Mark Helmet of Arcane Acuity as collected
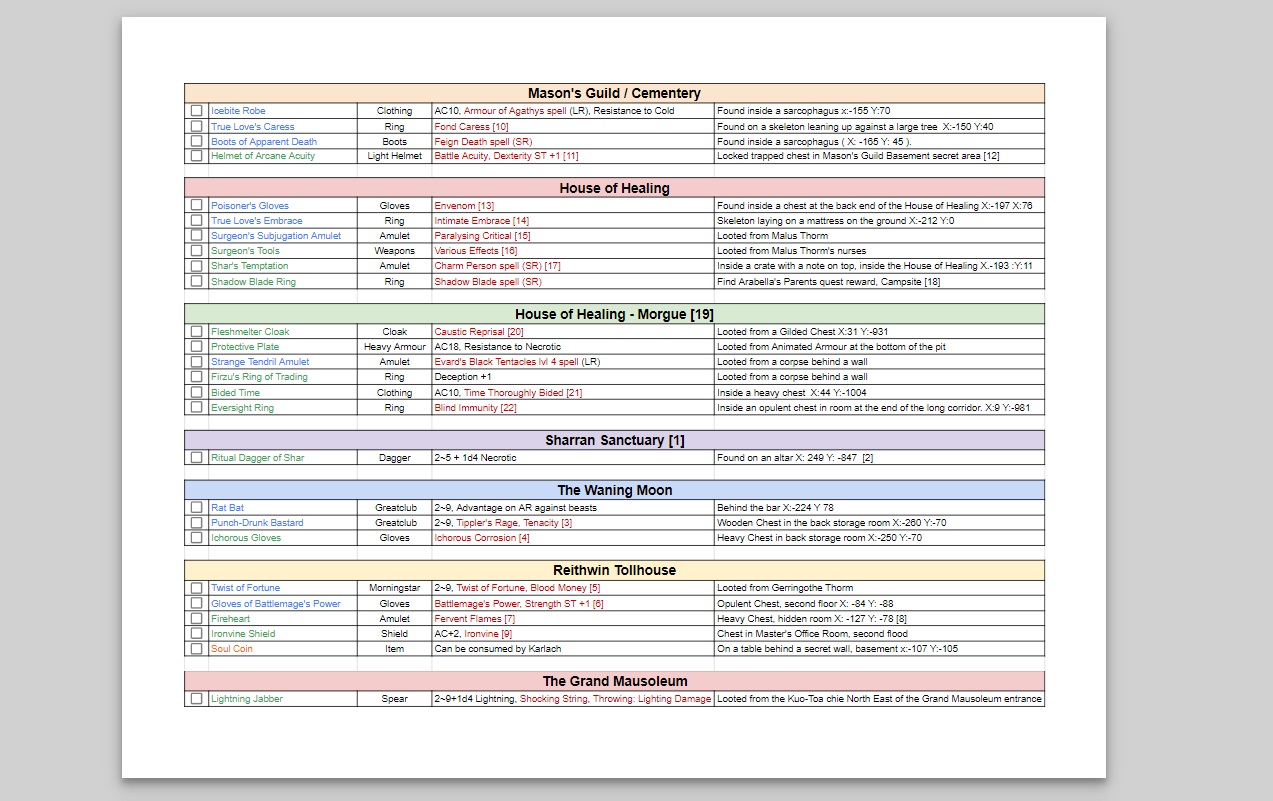Image resolution: width=1273 pixels, height=801 pixels. pos(196,156)
